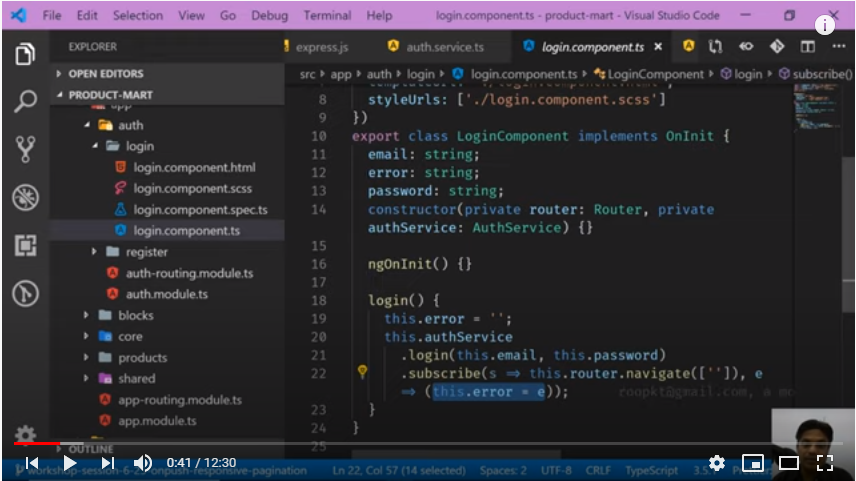The height and width of the screenshot is (481, 856).
Task: Open the Help menu
Action: point(379,15)
